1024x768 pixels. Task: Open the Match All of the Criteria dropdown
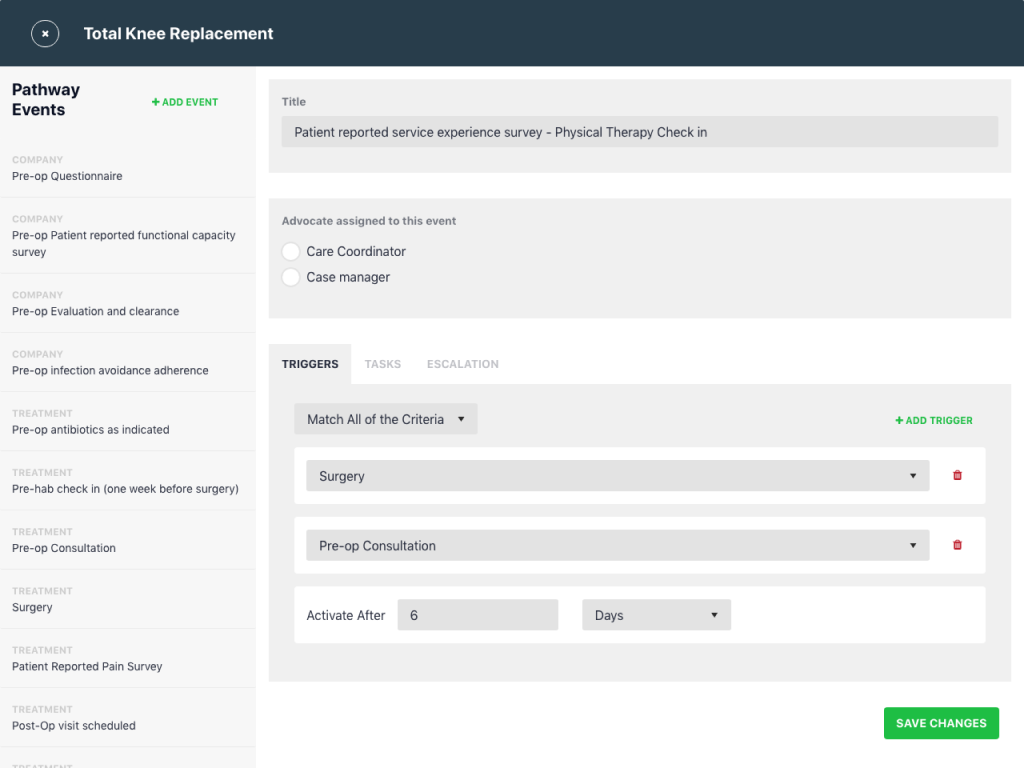(385, 418)
